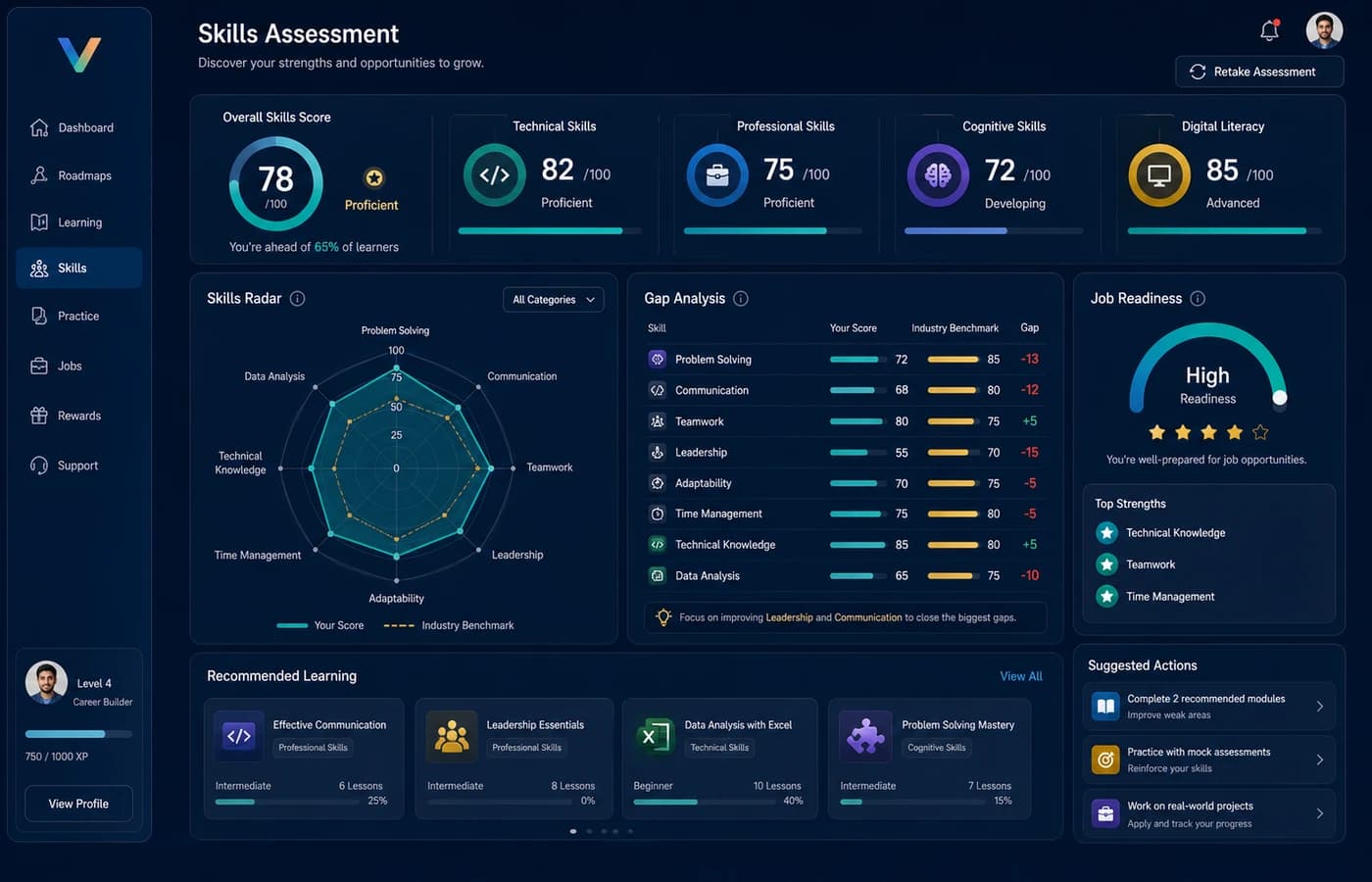1372x882 pixels.
Task: Click the Cognitive Skills tag on the course card
Action: click(x=937, y=748)
